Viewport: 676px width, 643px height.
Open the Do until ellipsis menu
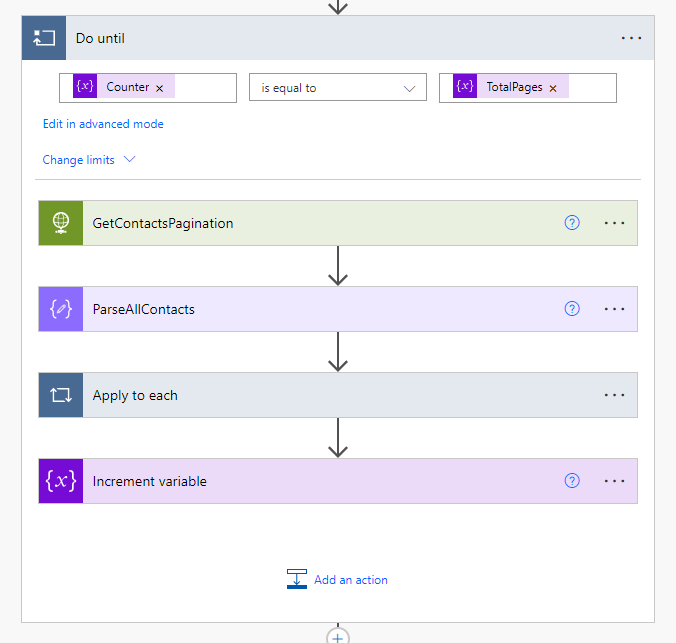pos(631,38)
